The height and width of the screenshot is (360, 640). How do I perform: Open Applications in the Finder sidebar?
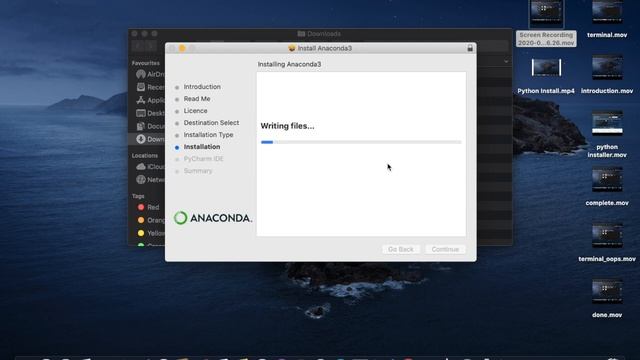pos(151,100)
